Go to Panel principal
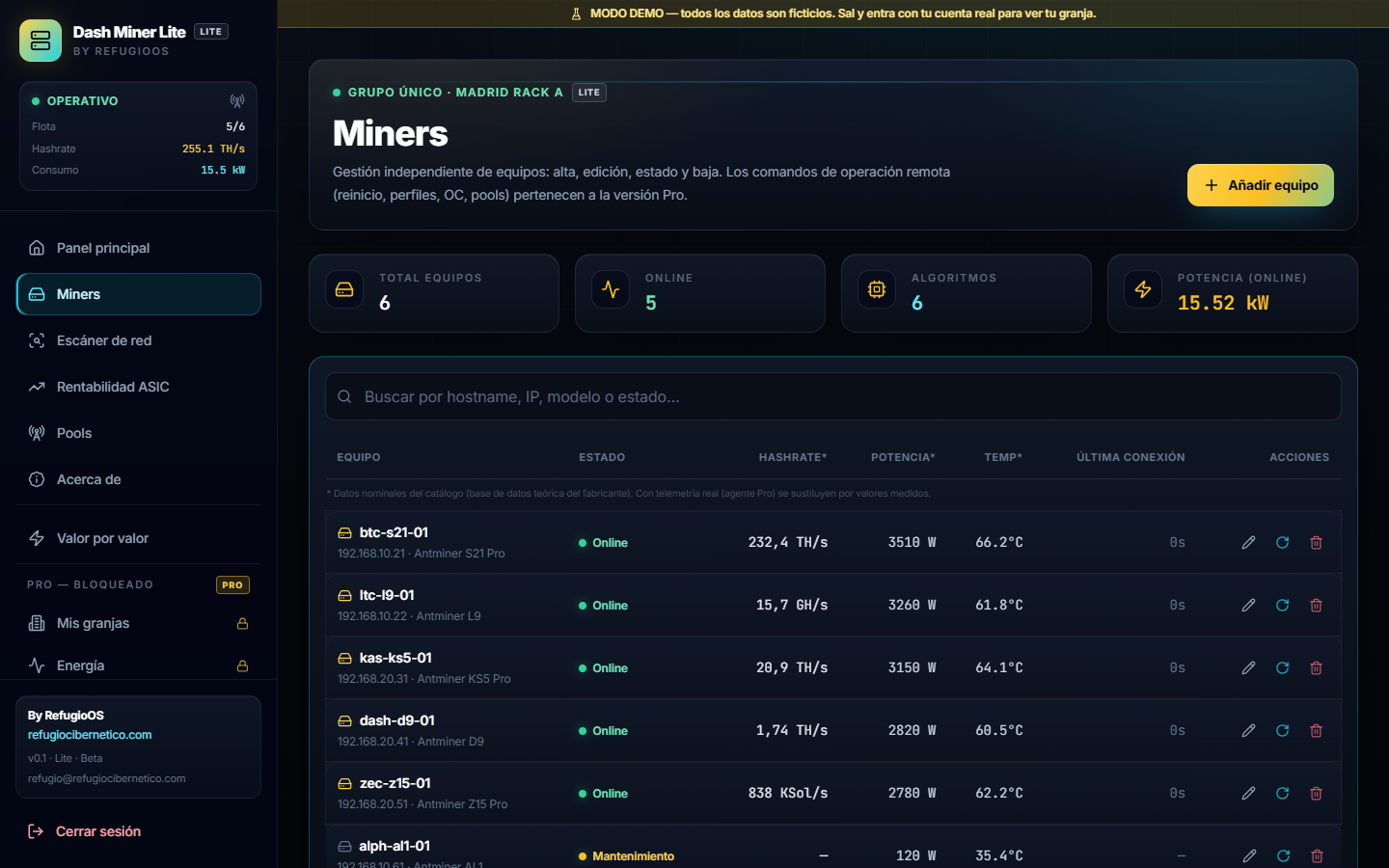Screen dimensions: 1389x868 (x=139, y=248)
